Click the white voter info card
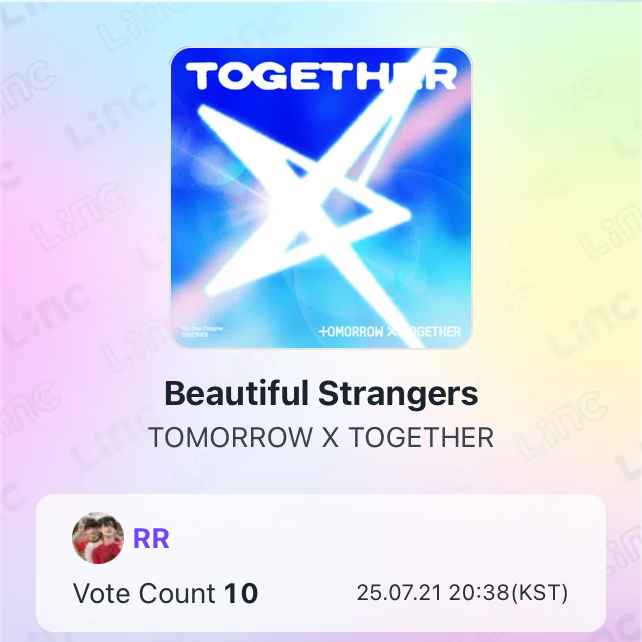The width and height of the screenshot is (642, 642). pos(321,563)
